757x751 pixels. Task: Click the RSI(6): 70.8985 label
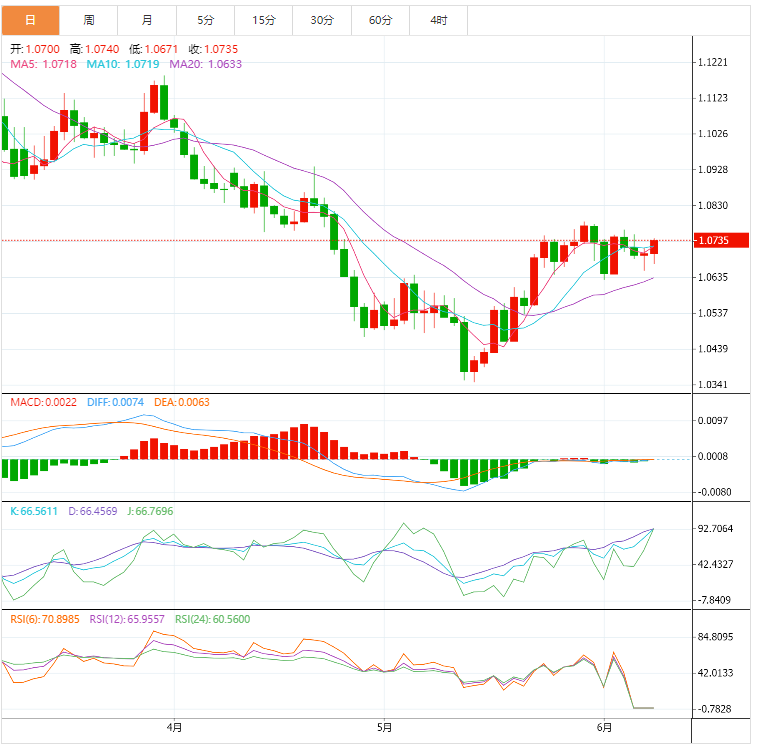[x=45, y=620]
